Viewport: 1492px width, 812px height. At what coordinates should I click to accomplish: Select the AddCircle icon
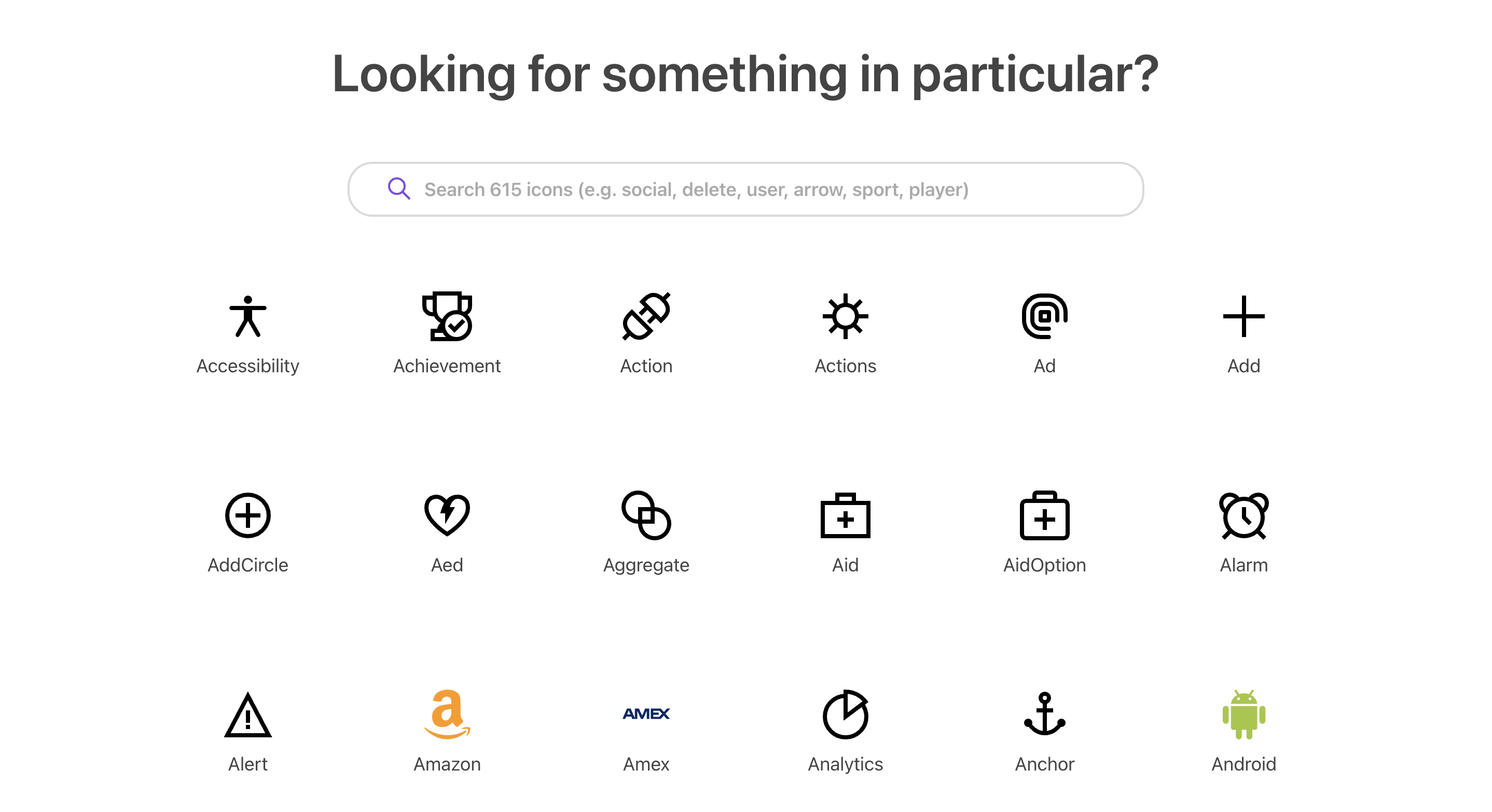[248, 515]
